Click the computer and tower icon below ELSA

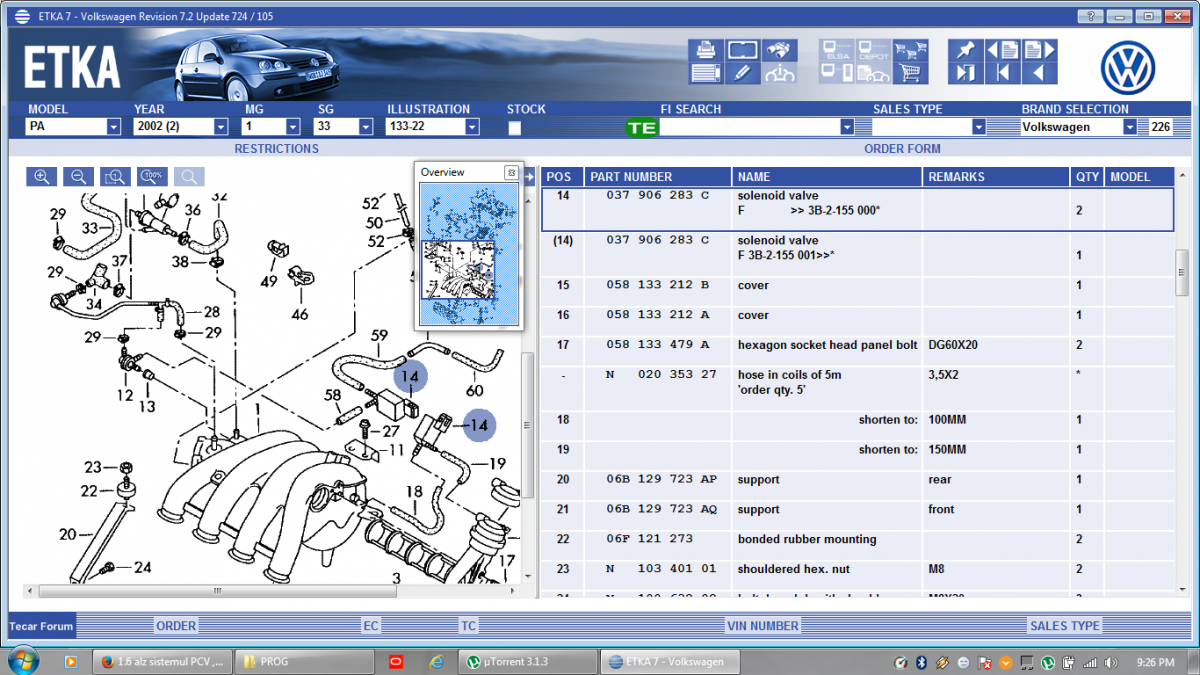click(x=838, y=73)
